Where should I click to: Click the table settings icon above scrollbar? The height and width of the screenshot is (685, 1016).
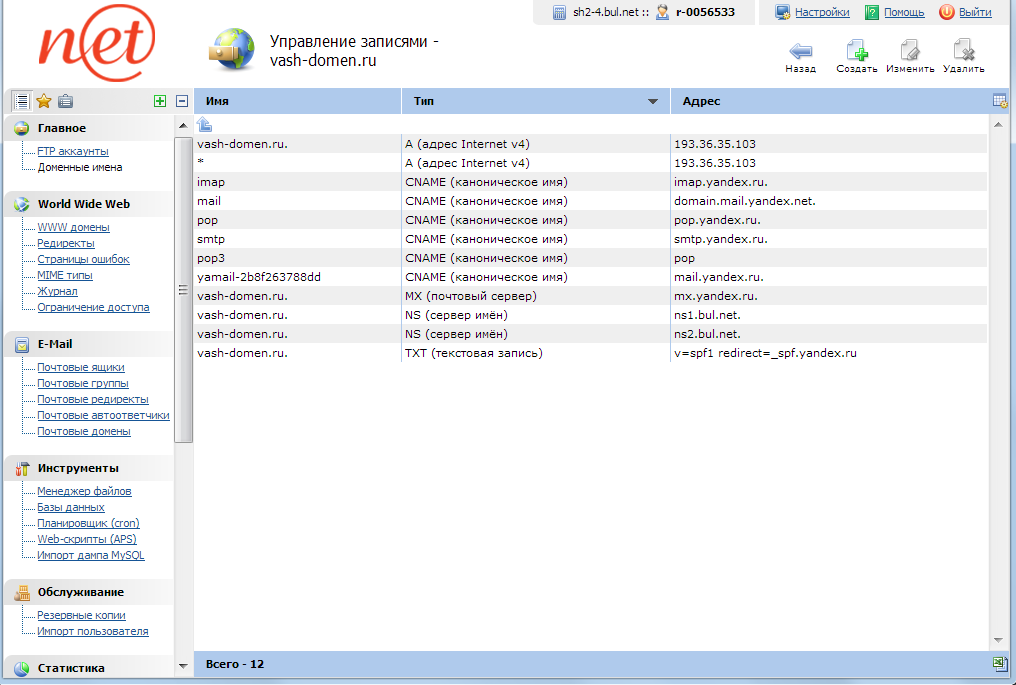[x=999, y=101]
